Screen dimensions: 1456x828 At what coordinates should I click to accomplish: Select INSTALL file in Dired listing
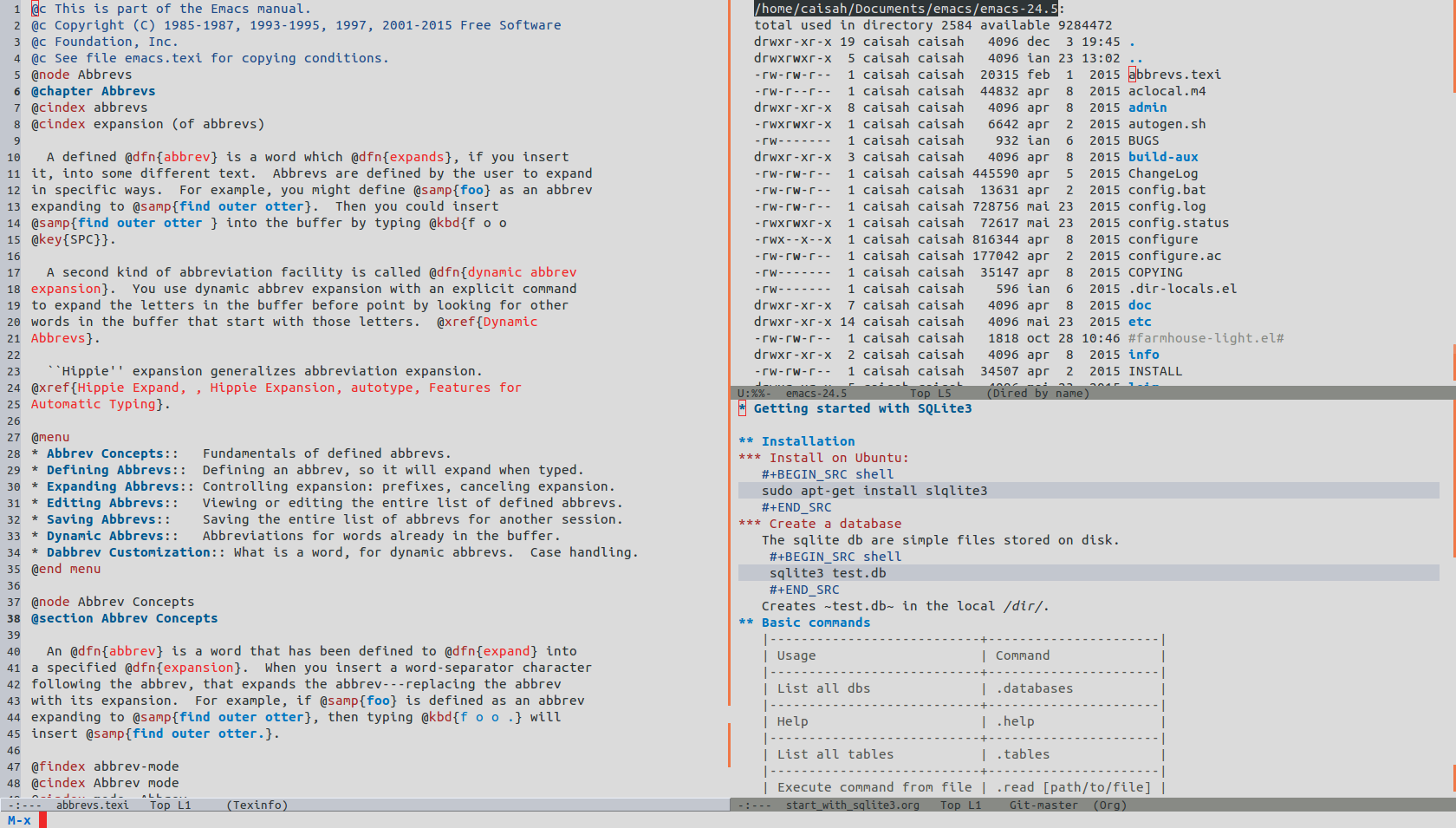click(x=1155, y=371)
